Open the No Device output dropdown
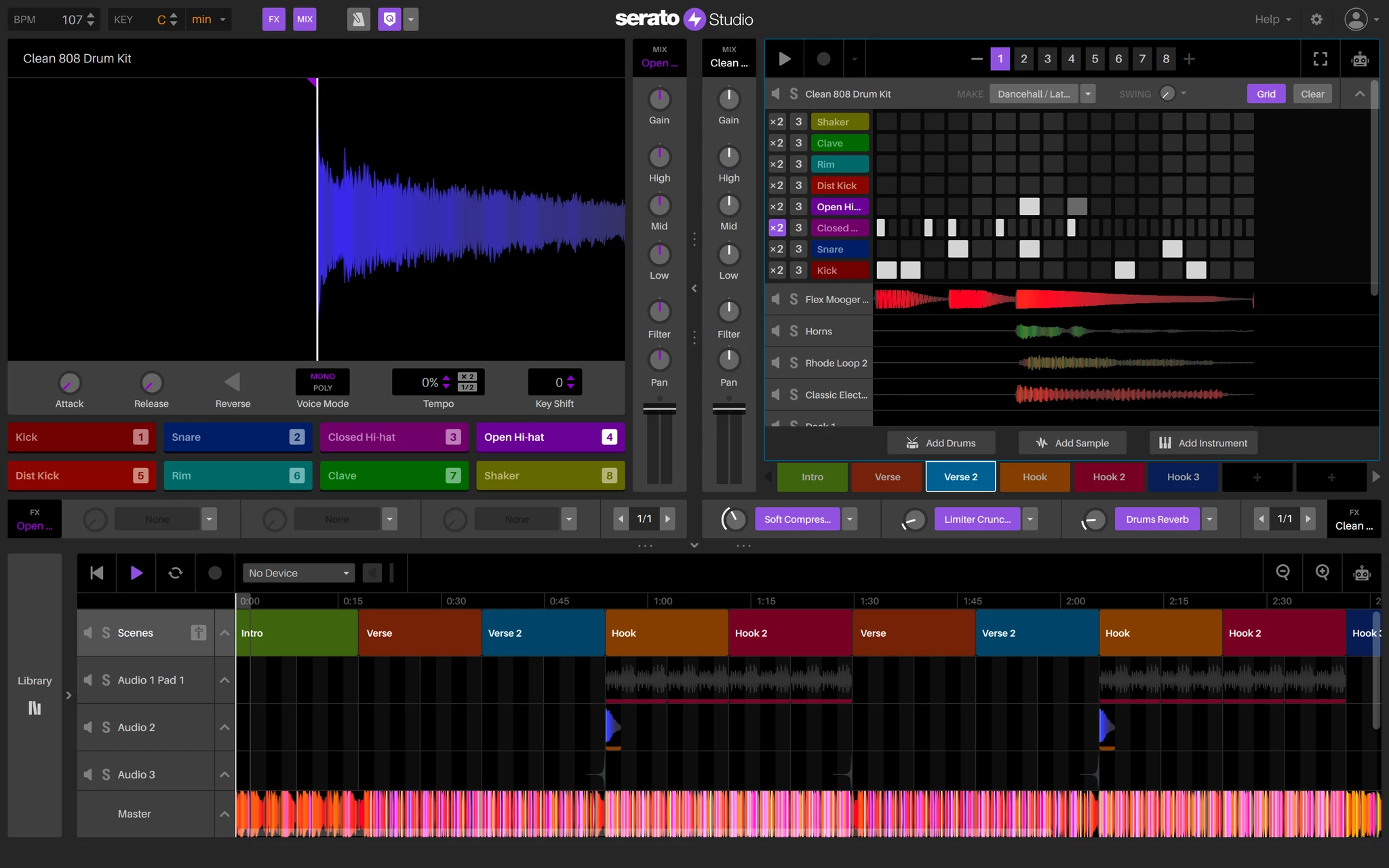The width and height of the screenshot is (1389, 868). 298,573
